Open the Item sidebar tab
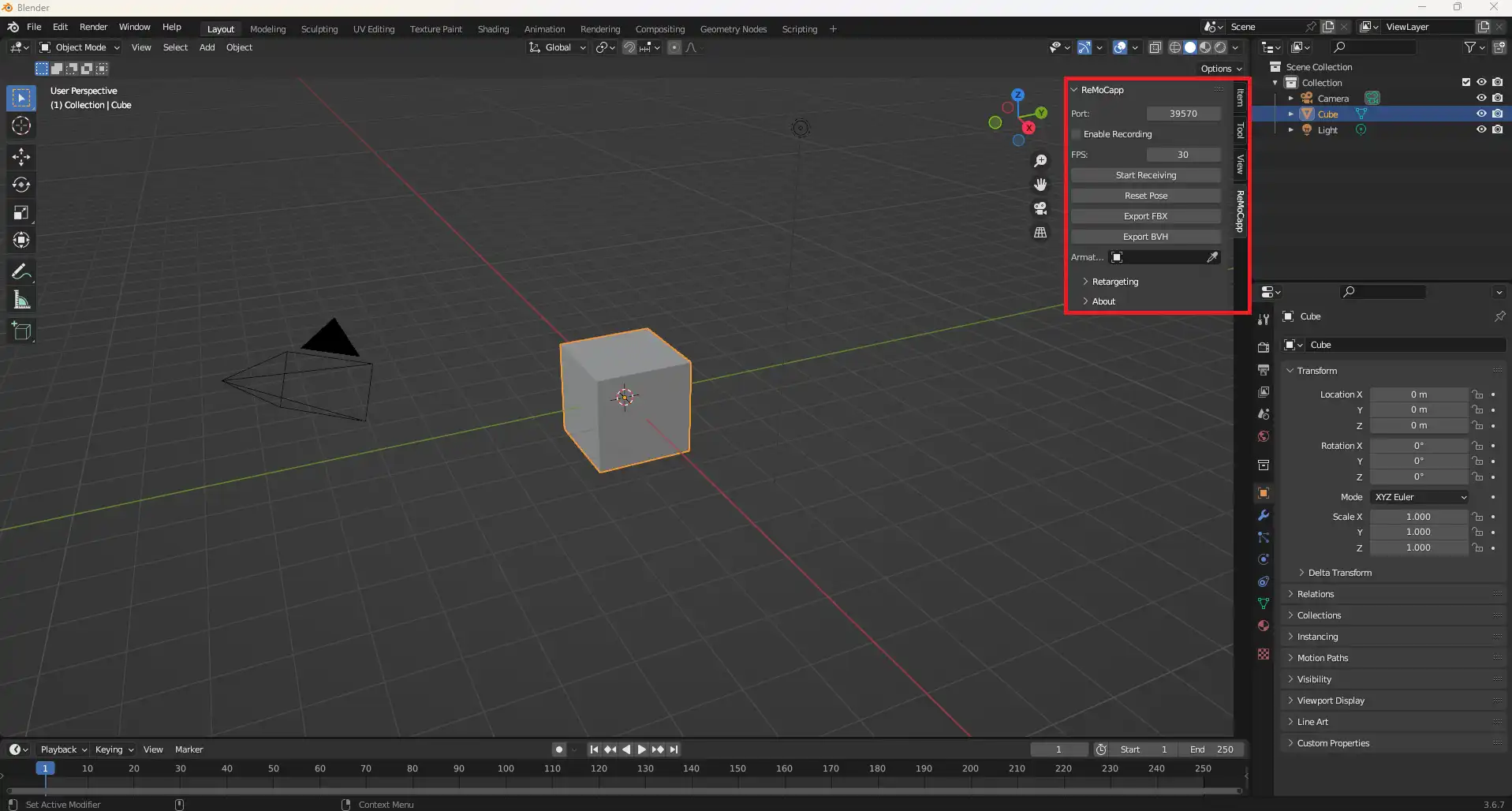Image resolution: width=1512 pixels, height=811 pixels. (x=1240, y=98)
